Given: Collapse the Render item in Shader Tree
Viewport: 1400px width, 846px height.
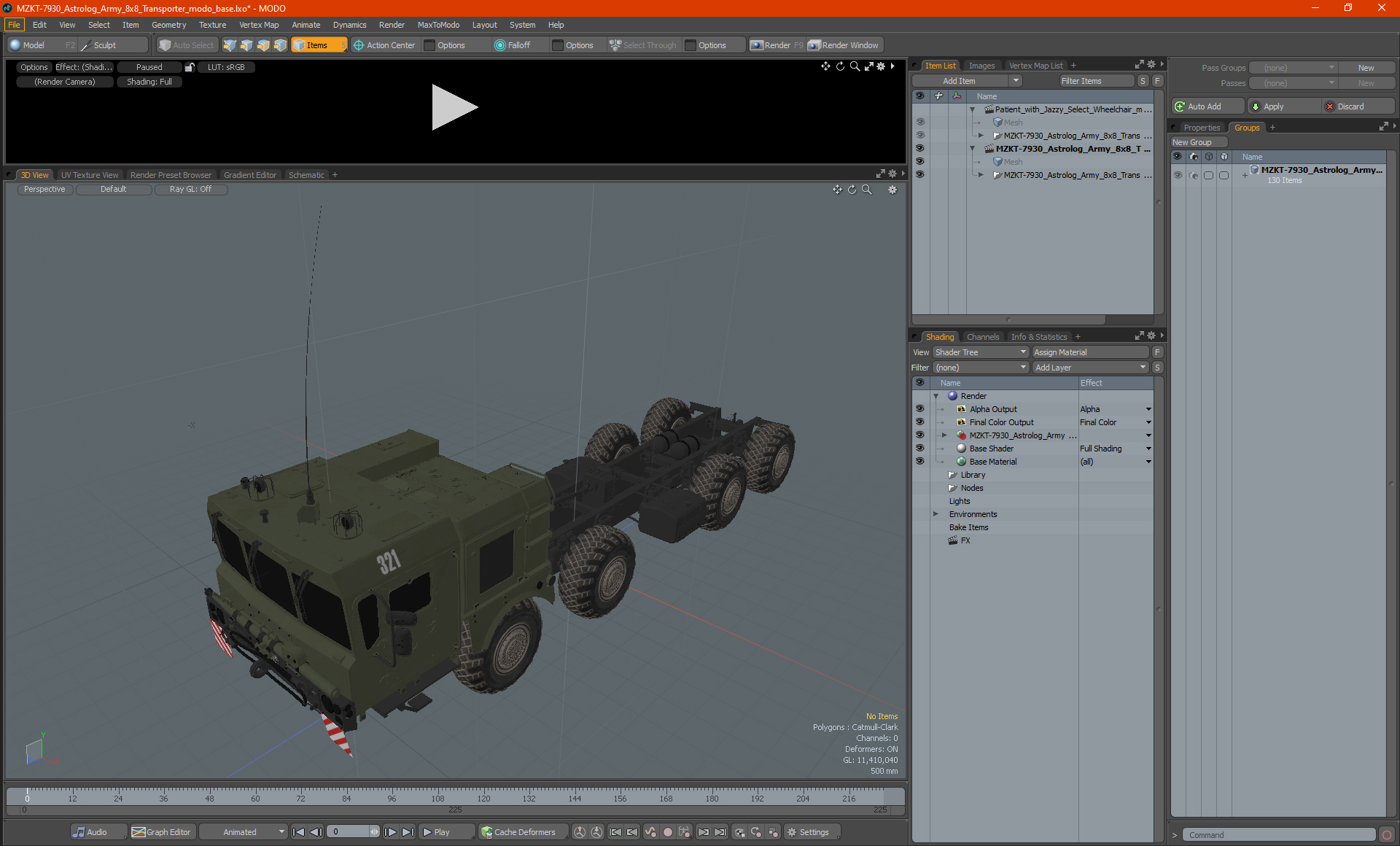Looking at the screenshot, I should (936, 396).
